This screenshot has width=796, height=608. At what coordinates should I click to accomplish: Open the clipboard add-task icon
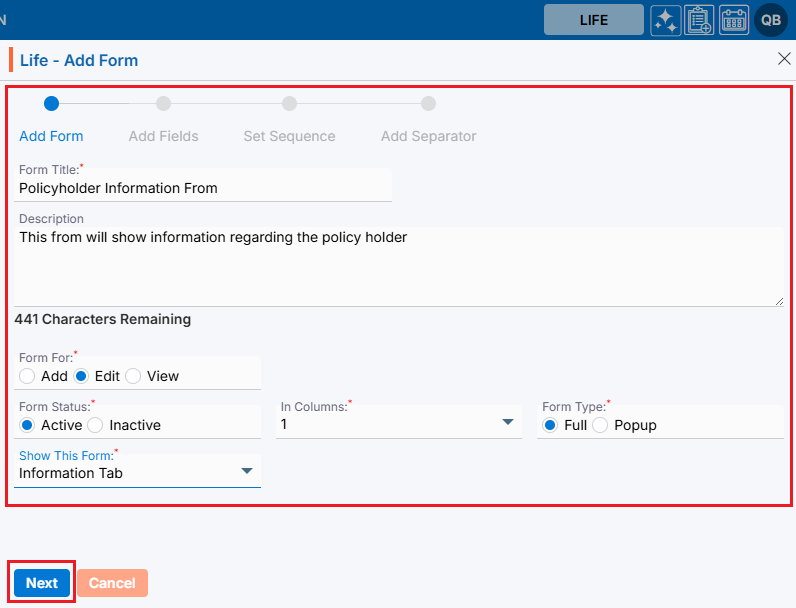pyautogui.click(x=700, y=20)
